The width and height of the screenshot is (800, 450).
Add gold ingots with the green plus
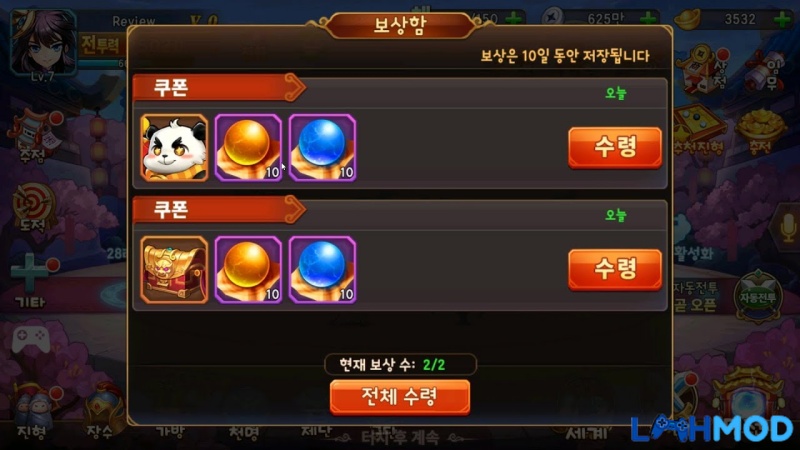pos(781,20)
